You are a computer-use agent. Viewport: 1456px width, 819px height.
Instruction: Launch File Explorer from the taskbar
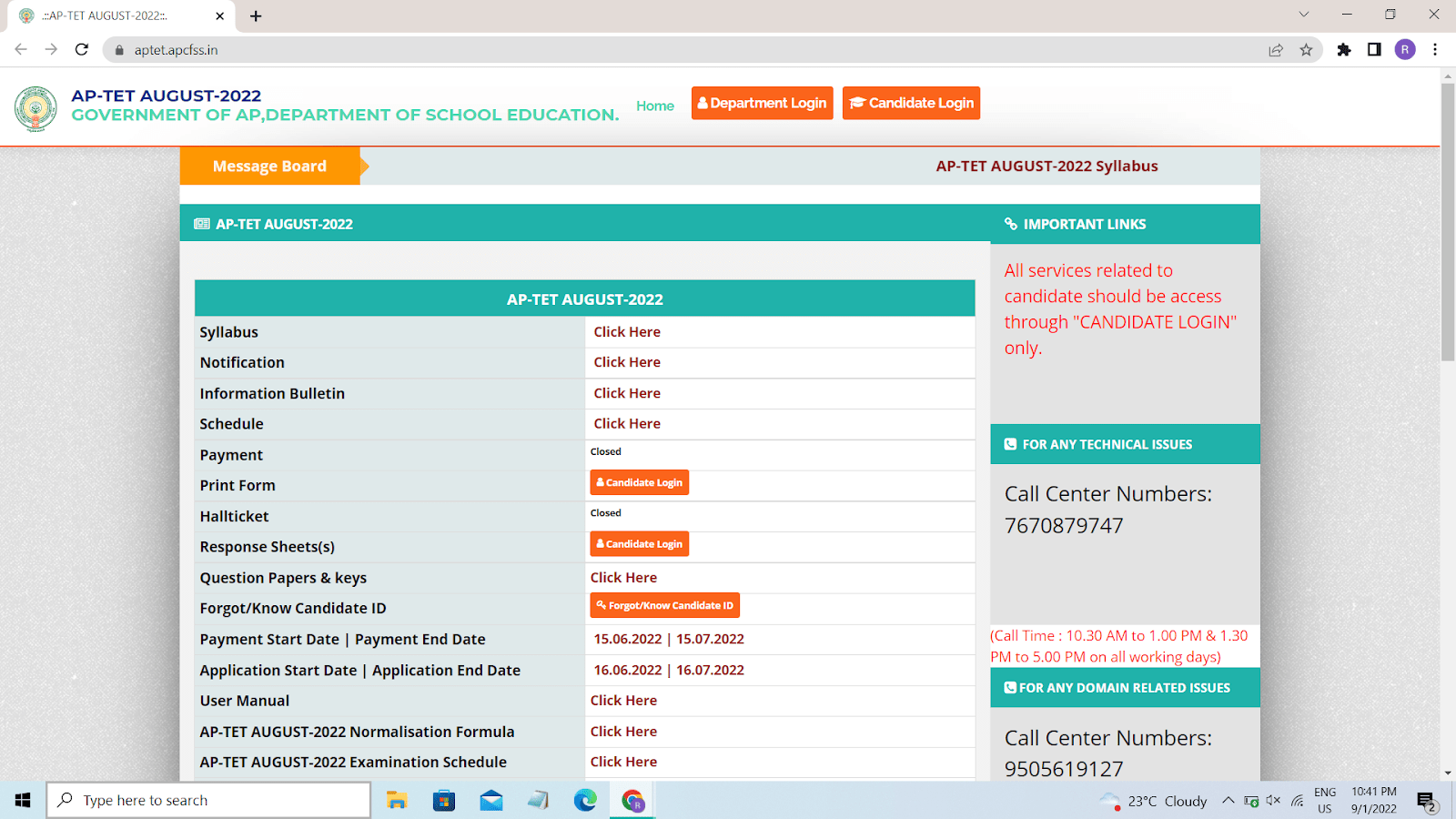click(397, 800)
